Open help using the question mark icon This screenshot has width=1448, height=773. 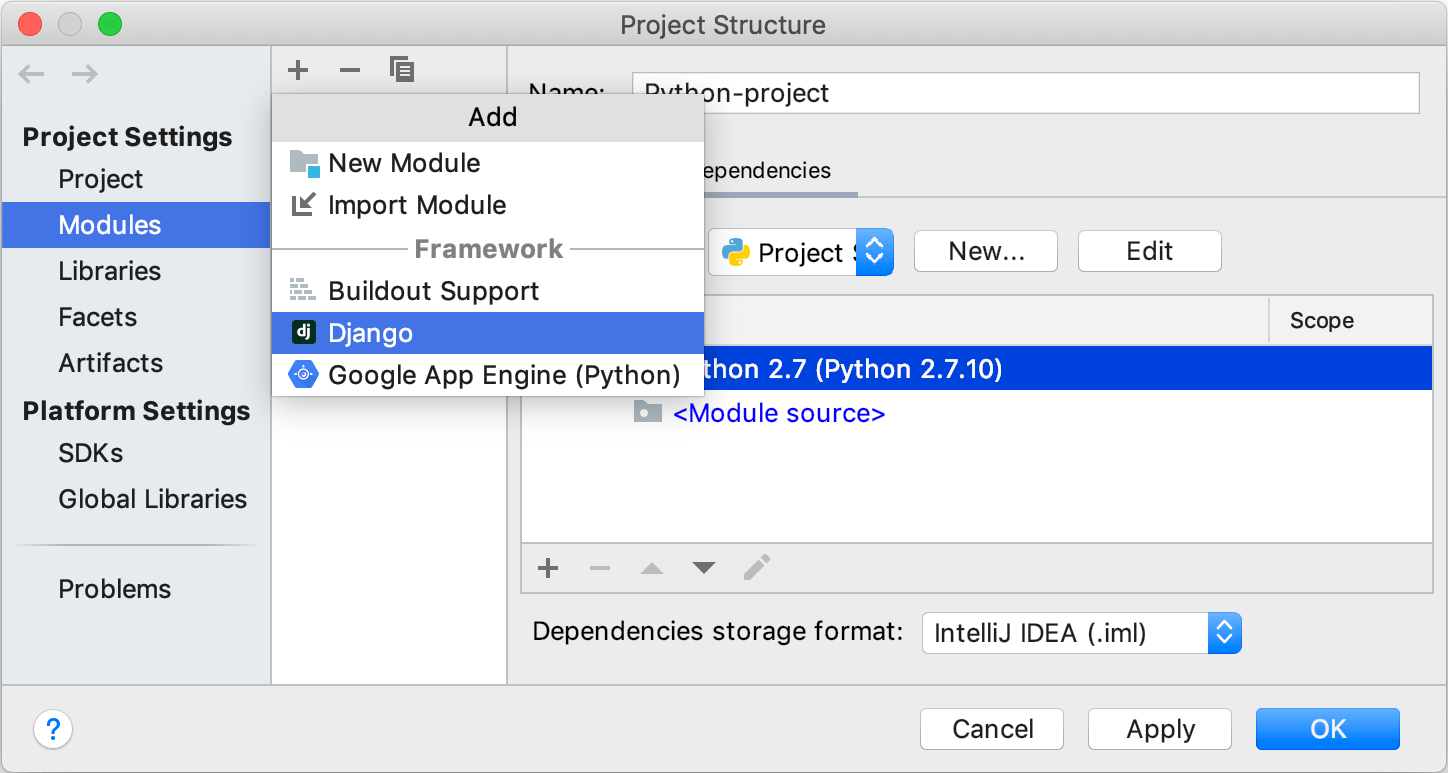click(53, 730)
